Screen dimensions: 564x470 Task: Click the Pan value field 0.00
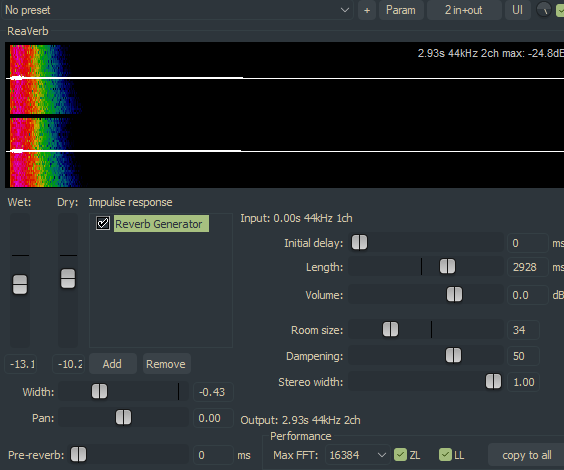[213, 418]
